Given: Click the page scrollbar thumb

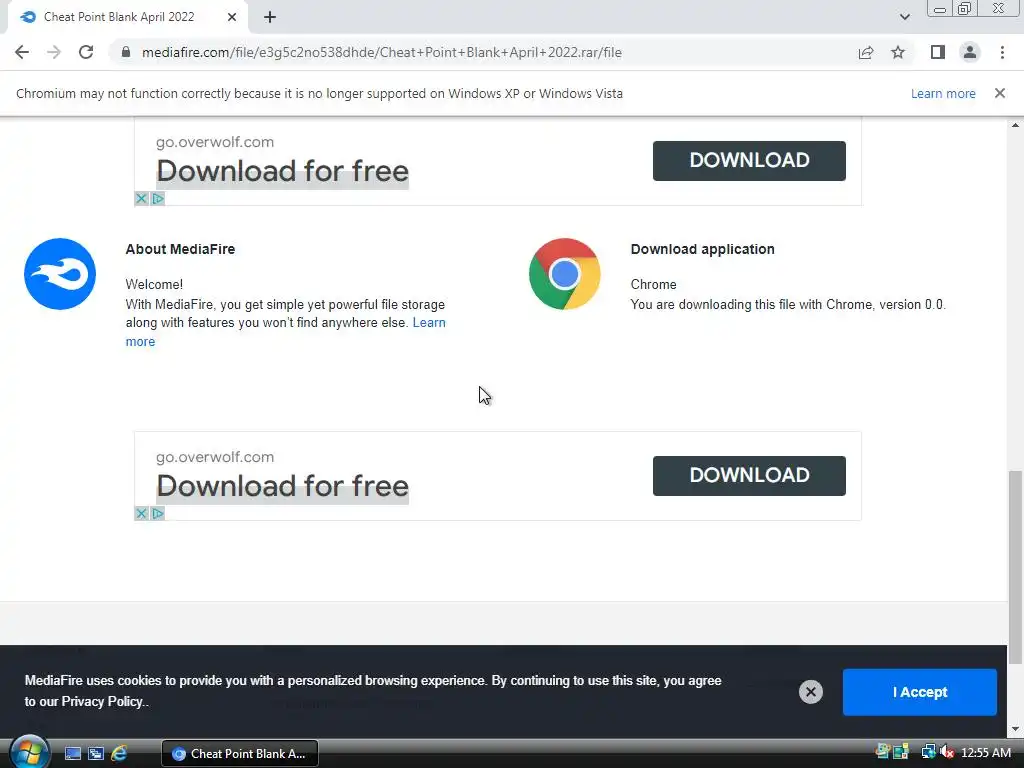Looking at the screenshot, I should point(1015,567).
